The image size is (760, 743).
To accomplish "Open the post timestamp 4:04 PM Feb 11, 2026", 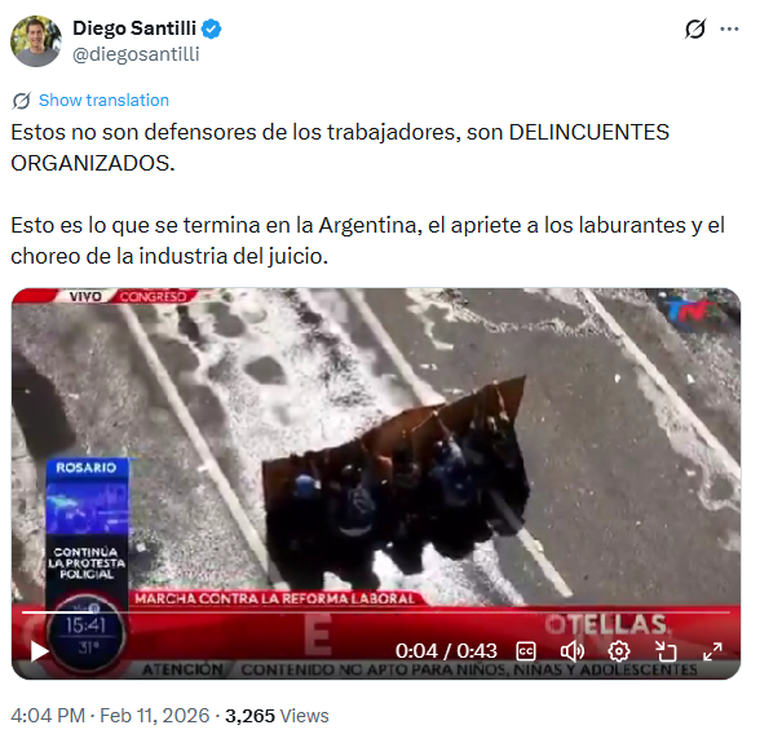I will point(110,715).
